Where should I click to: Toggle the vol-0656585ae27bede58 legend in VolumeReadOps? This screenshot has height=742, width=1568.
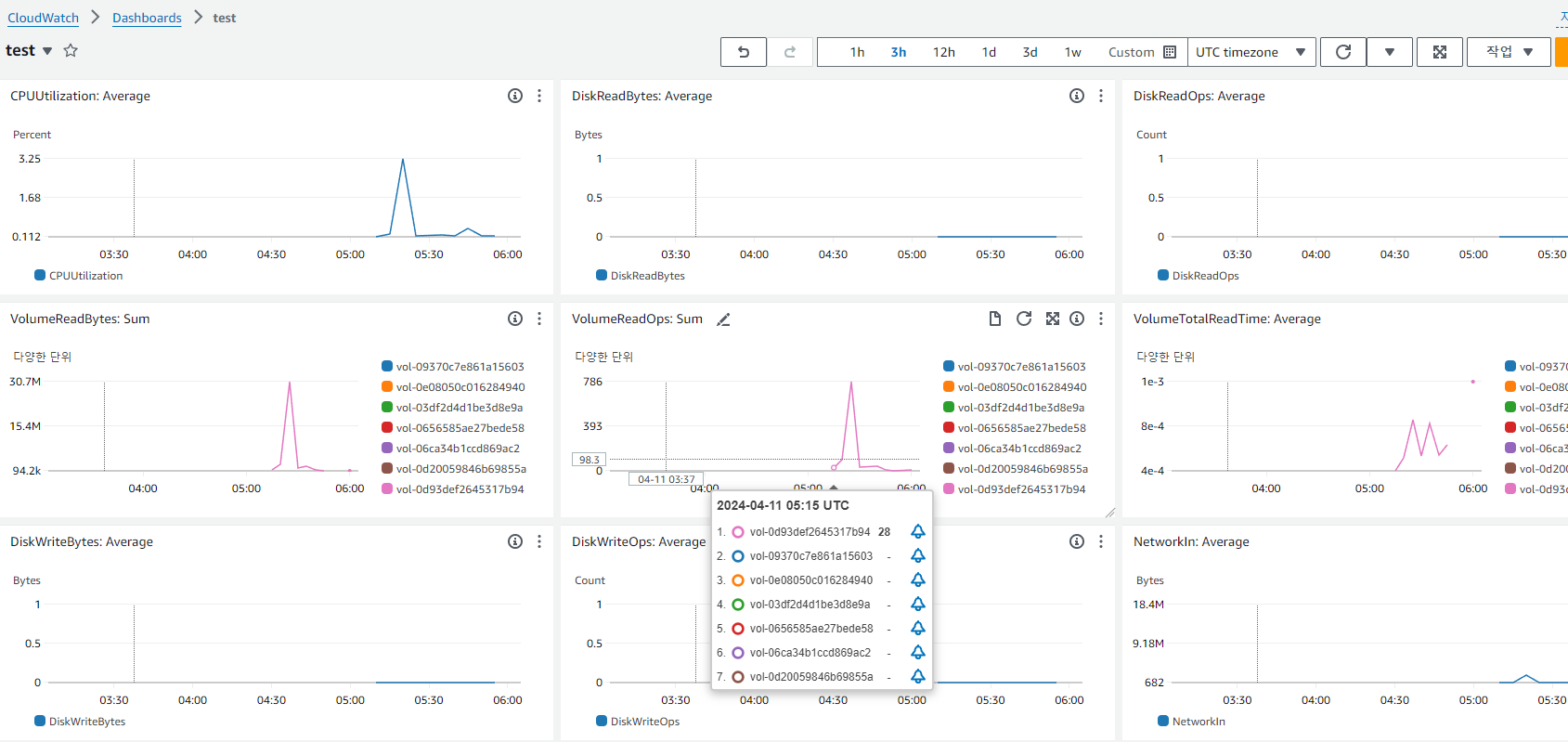point(1014,428)
